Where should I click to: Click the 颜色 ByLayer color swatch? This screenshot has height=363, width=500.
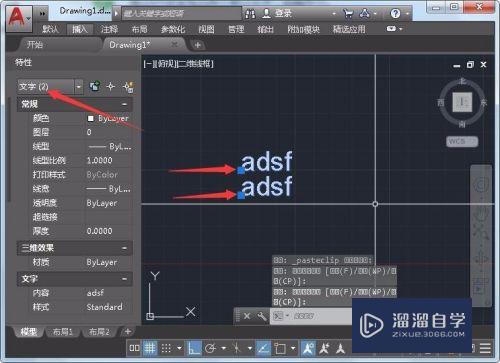coord(90,118)
